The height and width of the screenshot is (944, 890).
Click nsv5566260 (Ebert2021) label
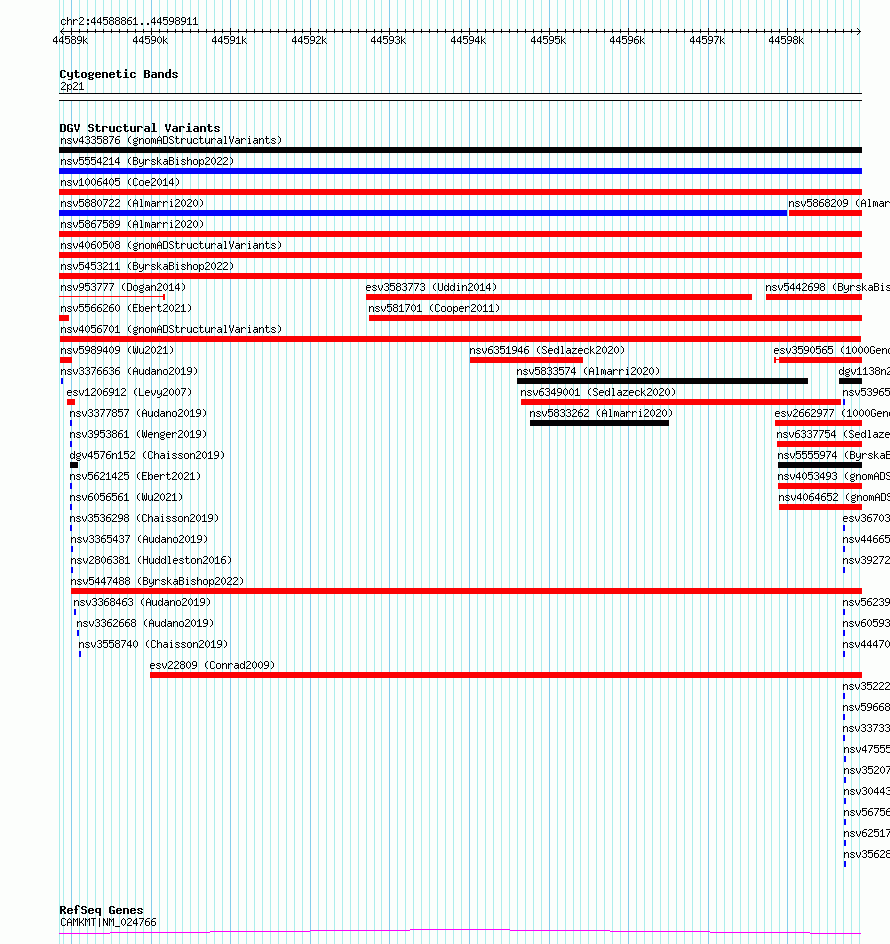[126, 308]
